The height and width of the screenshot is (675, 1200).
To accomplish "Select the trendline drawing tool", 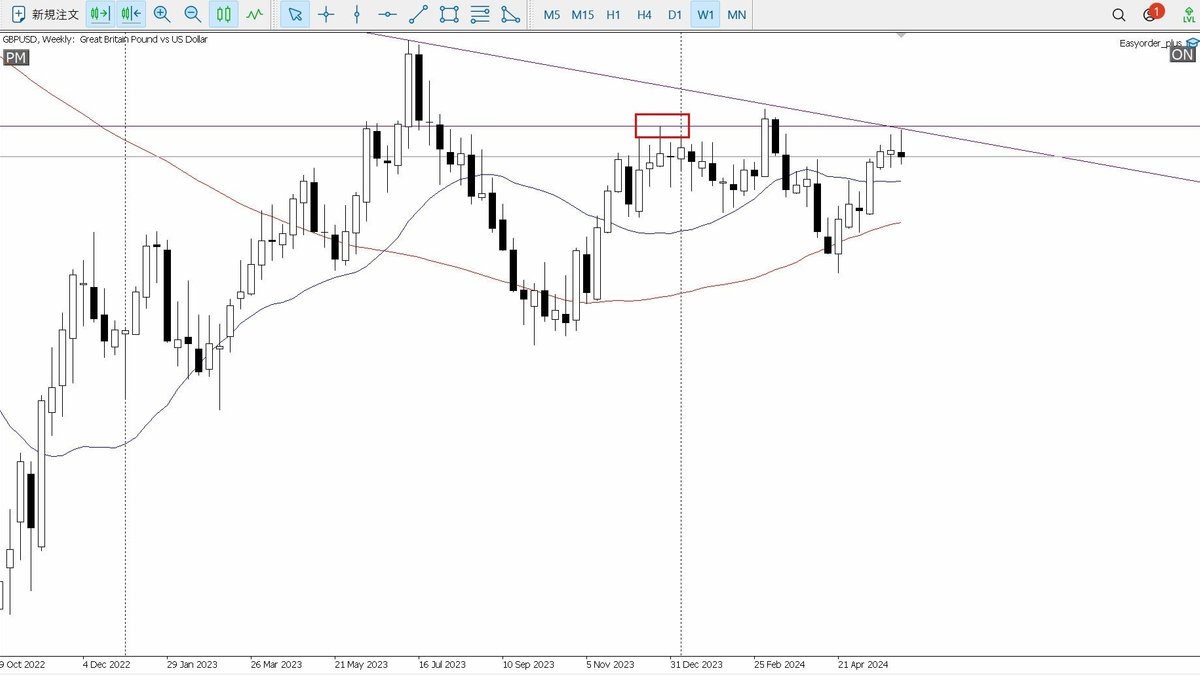I will point(419,15).
